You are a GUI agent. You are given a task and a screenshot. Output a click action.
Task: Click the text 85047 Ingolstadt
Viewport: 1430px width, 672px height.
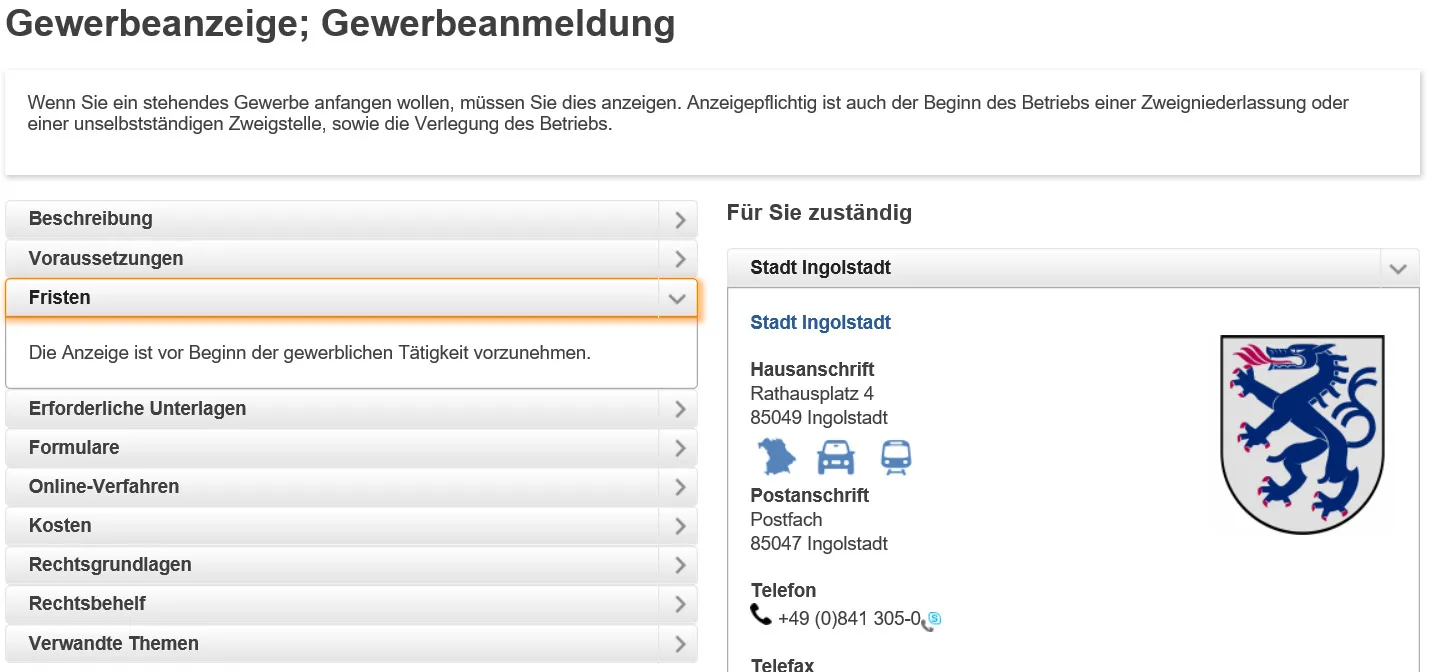(x=819, y=544)
